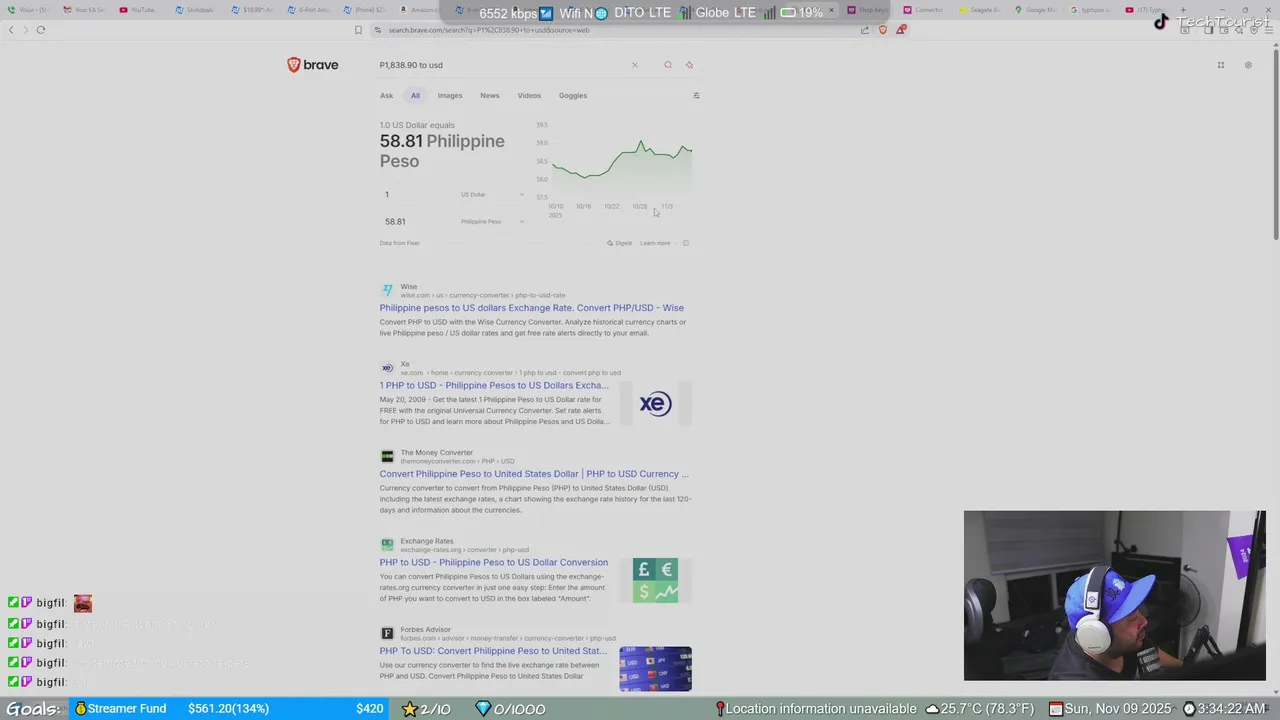Switch to the Seagate browser tab
The image size is (1280, 720).
point(978,10)
